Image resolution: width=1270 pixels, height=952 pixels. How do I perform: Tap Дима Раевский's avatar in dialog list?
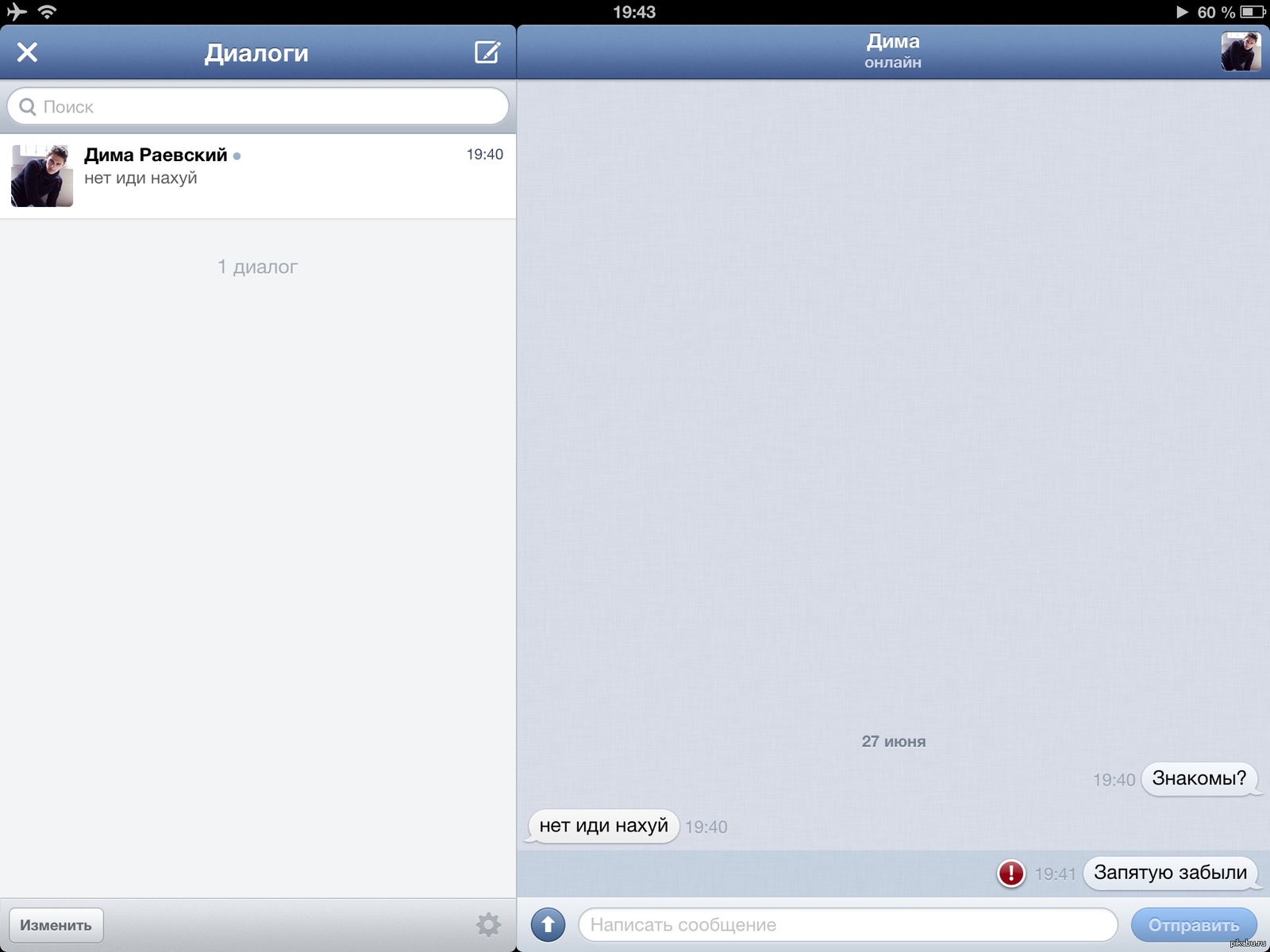point(42,176)
